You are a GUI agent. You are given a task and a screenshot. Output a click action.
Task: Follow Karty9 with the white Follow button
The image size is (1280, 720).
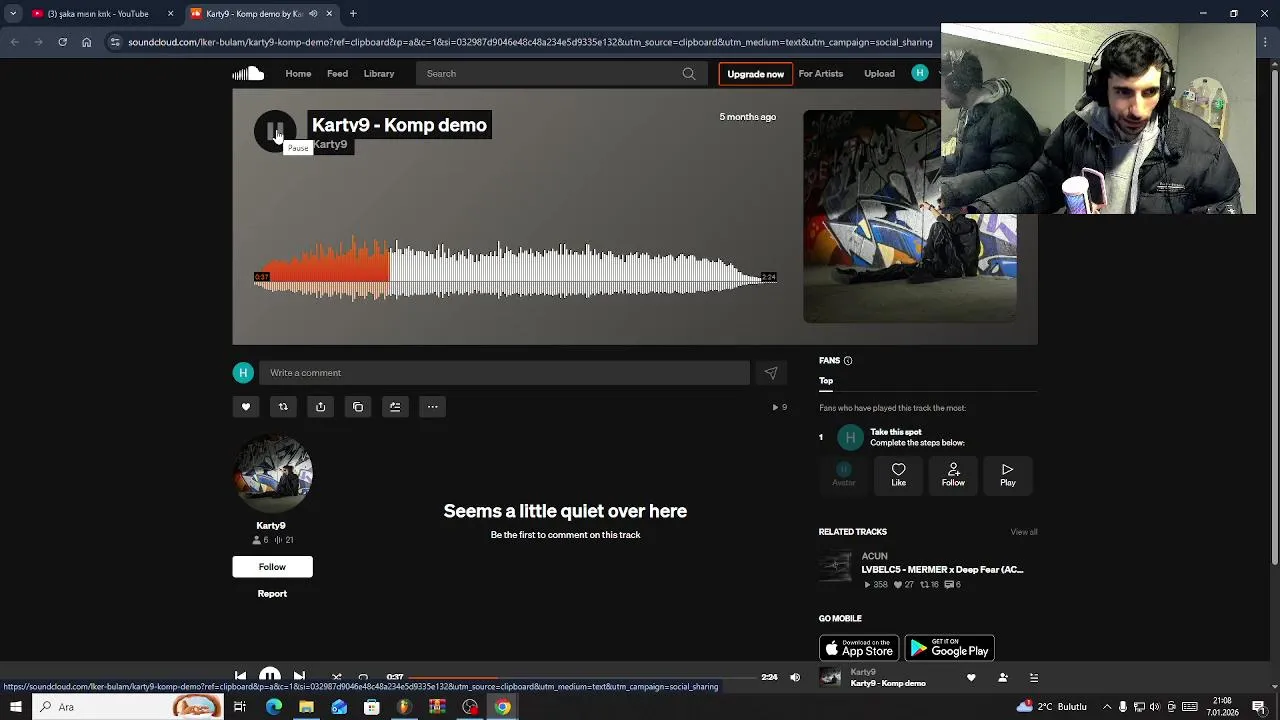[272, 567]
